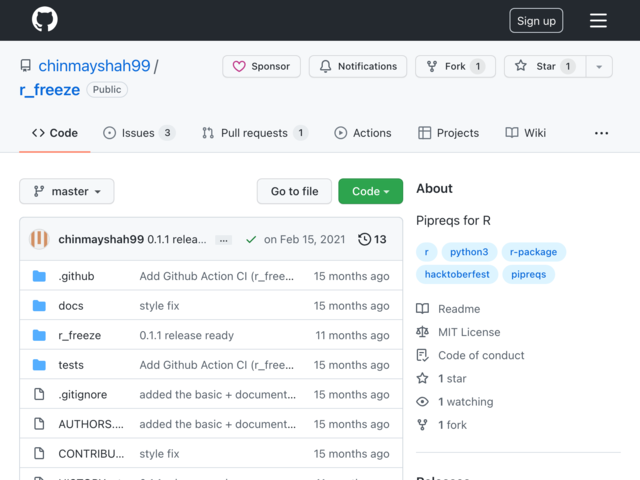Click the CONTRIBU... file icon
This screenshot has height=480, width=640.
[x=39, y=453]
